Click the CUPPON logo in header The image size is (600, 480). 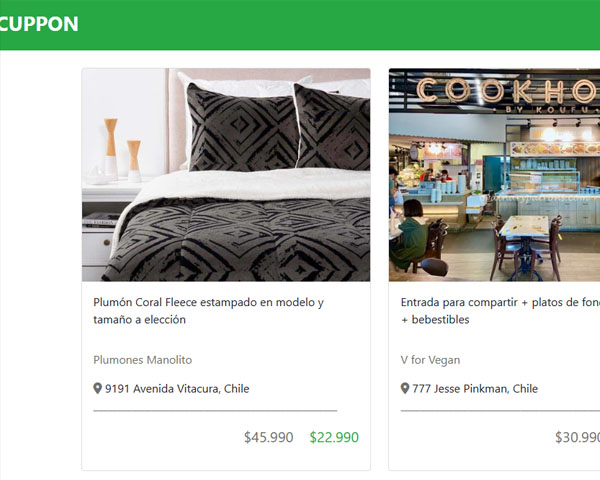[x=40, y=24]
